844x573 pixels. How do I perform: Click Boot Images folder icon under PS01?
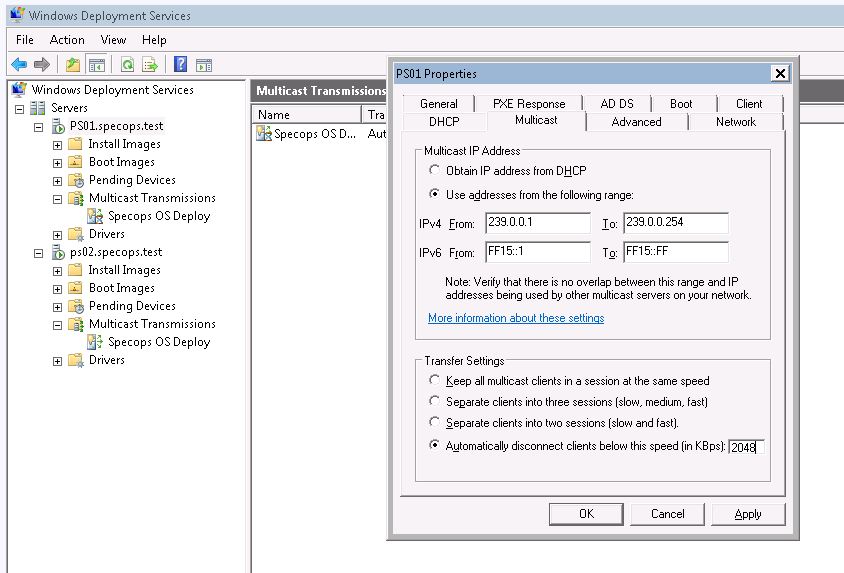click(75, 162)
